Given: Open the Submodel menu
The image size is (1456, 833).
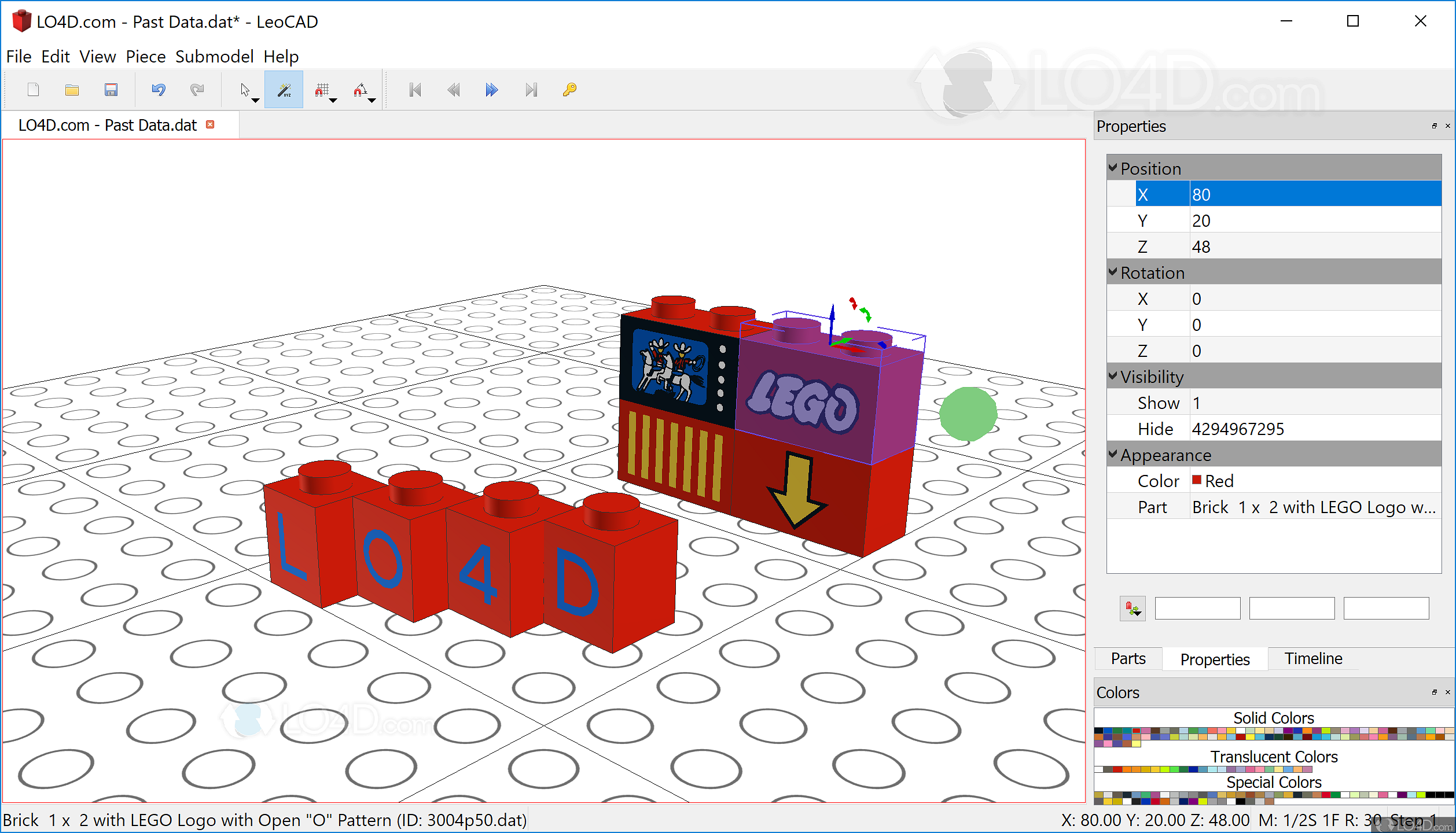Looking at the screenshot, I should tap(214, 57).
